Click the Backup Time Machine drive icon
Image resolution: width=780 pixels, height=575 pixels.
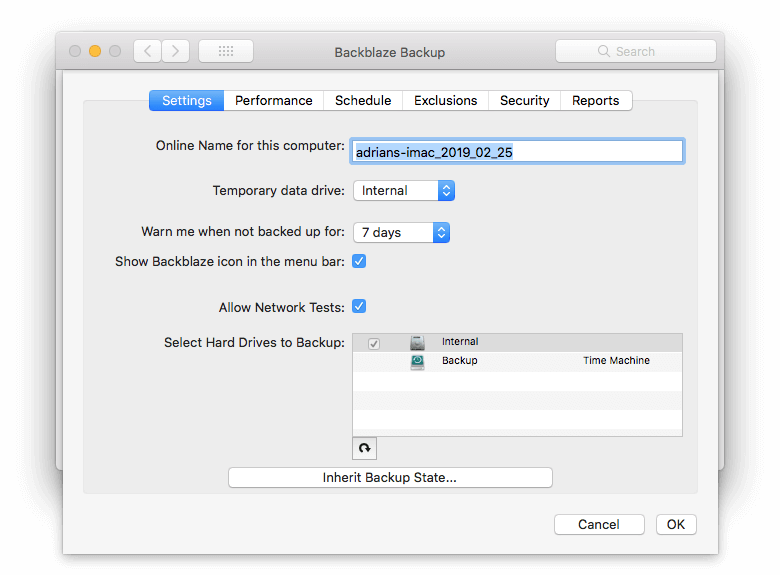coord(417,362)
